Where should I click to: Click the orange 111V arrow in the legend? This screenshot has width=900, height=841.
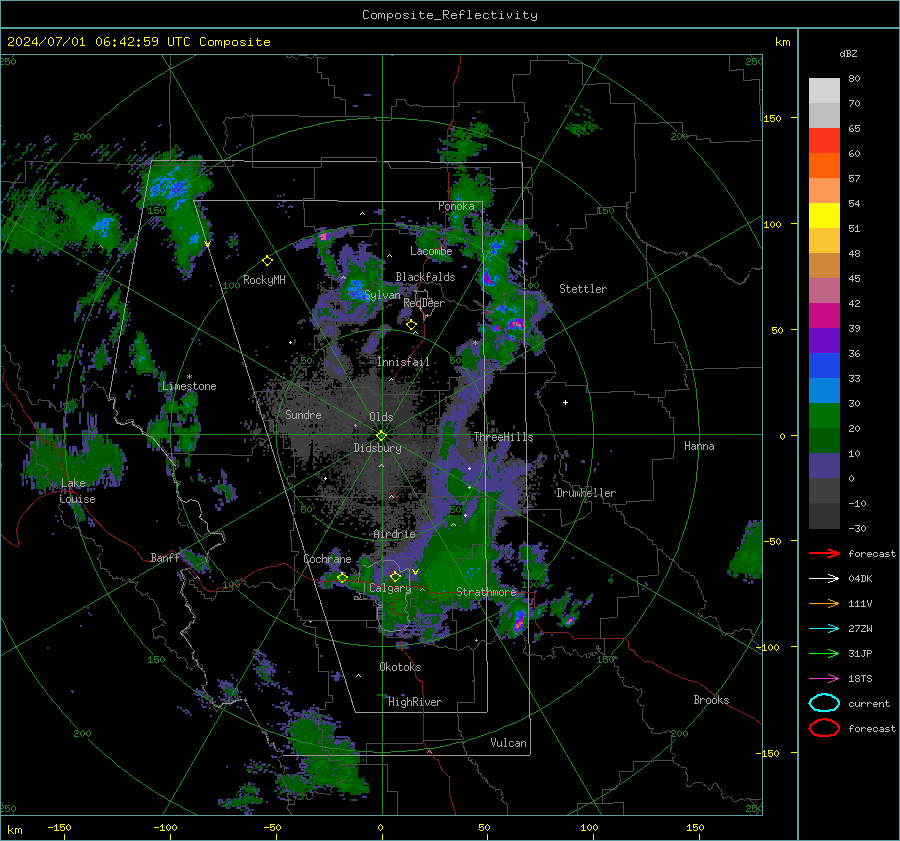pyautogui.click(x=824, y=603)
